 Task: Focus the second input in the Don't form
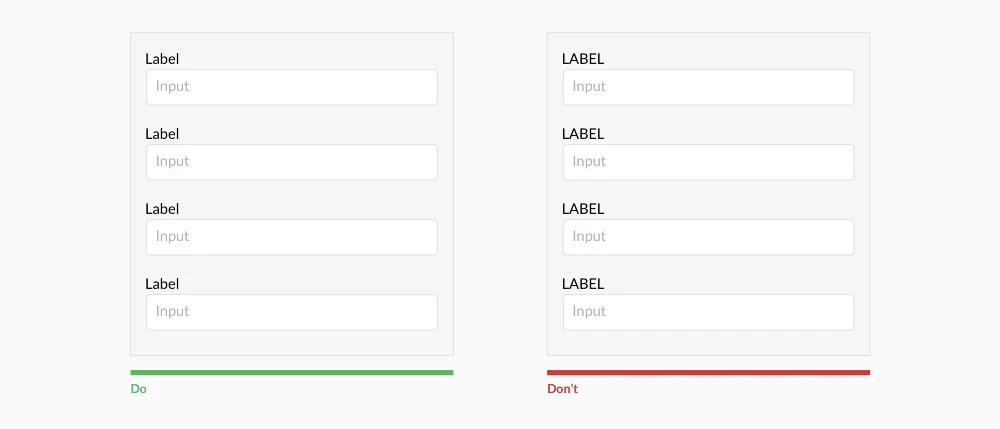(x=708, y=162)
